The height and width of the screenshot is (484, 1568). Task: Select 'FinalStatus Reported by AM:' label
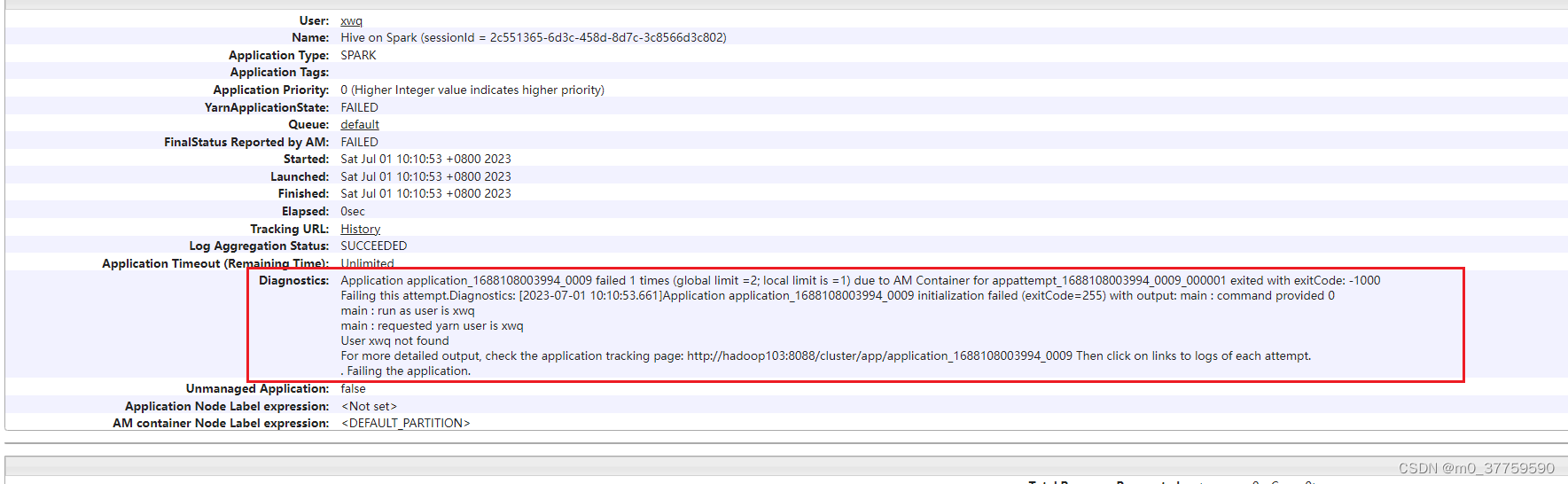246,143
